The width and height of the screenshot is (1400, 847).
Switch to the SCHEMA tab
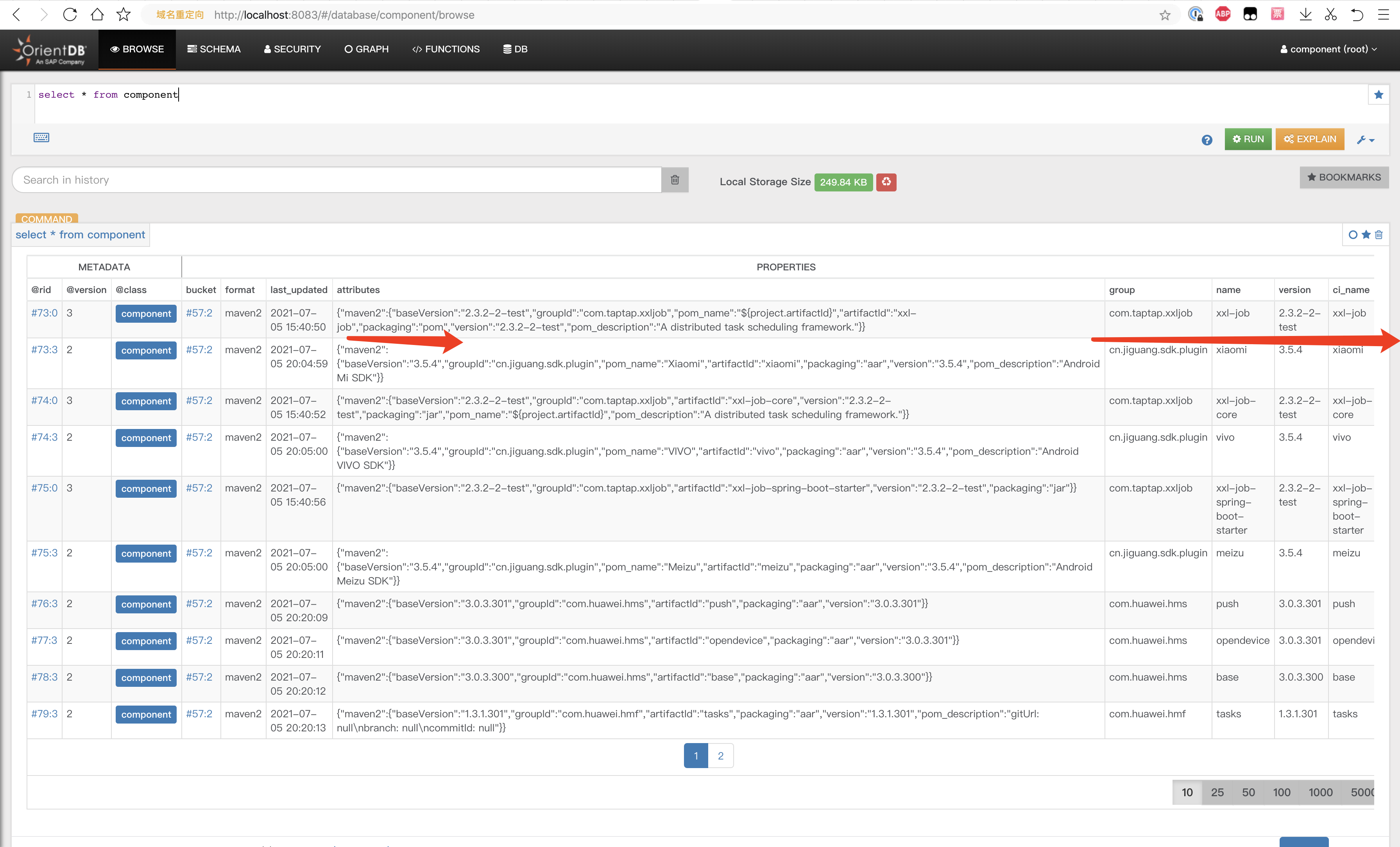click(x=214, y=50)
